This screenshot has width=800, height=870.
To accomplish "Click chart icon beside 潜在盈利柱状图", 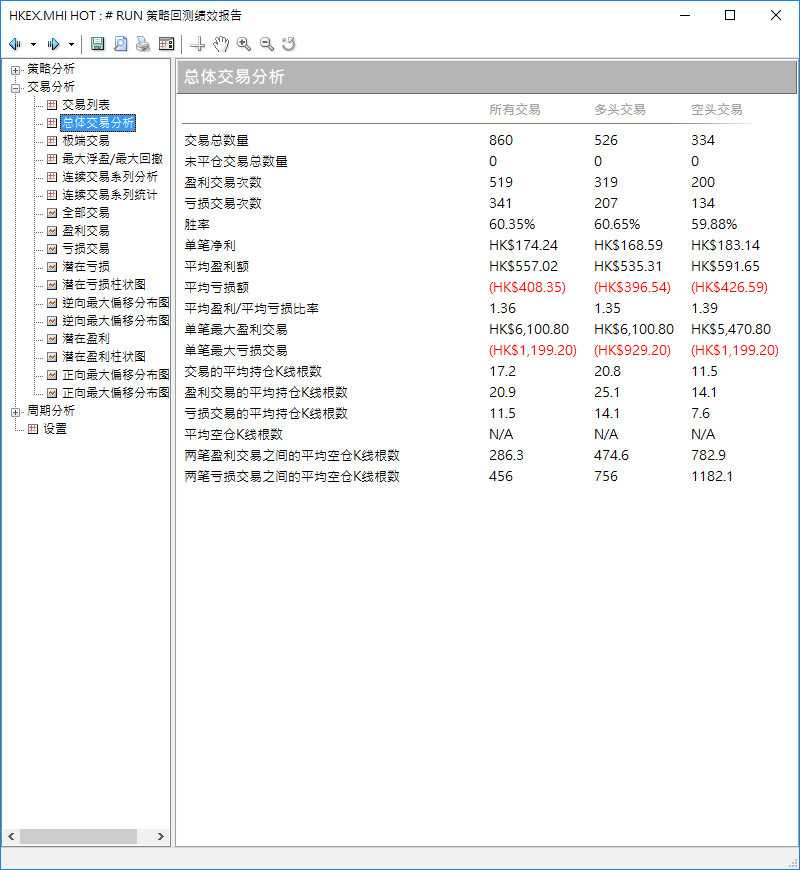I will click(x=52, y=357).
